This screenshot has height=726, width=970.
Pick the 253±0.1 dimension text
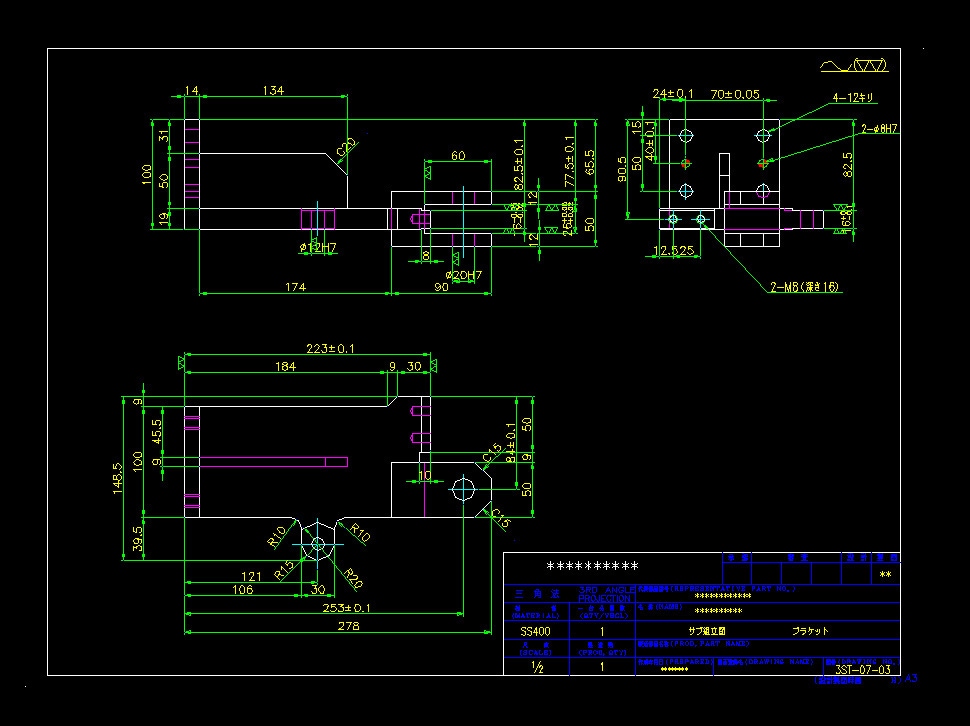point(346,608)
